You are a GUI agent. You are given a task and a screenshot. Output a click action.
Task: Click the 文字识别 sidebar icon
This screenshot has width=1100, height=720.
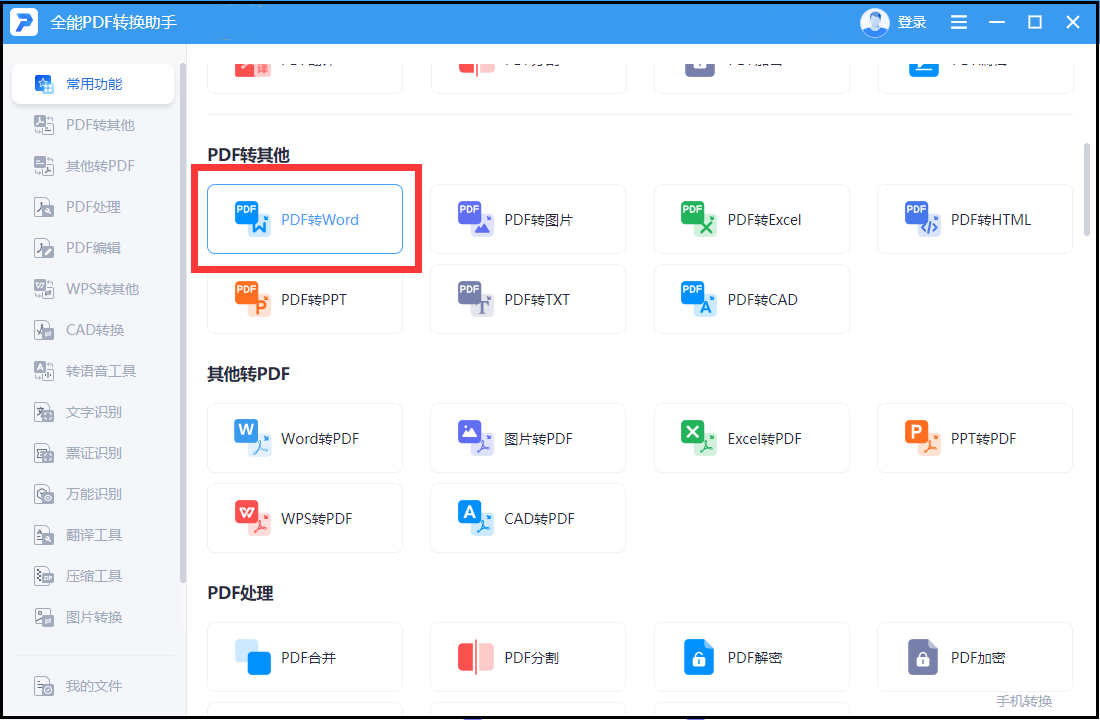[x=44, y=412]
